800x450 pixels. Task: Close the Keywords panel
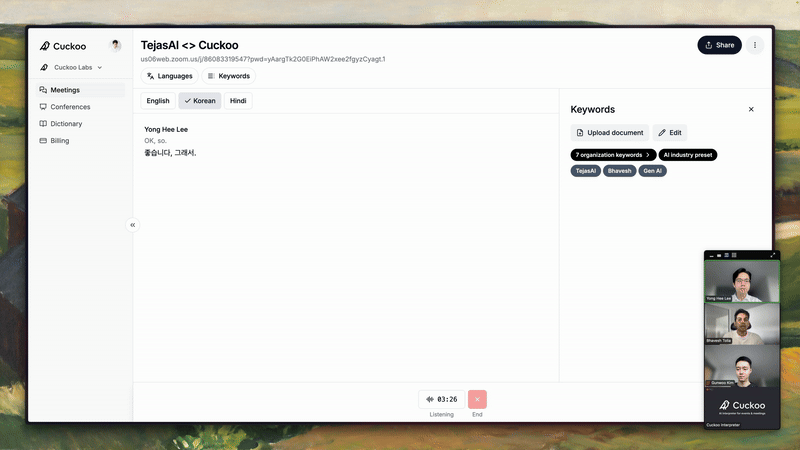point(751,109)
